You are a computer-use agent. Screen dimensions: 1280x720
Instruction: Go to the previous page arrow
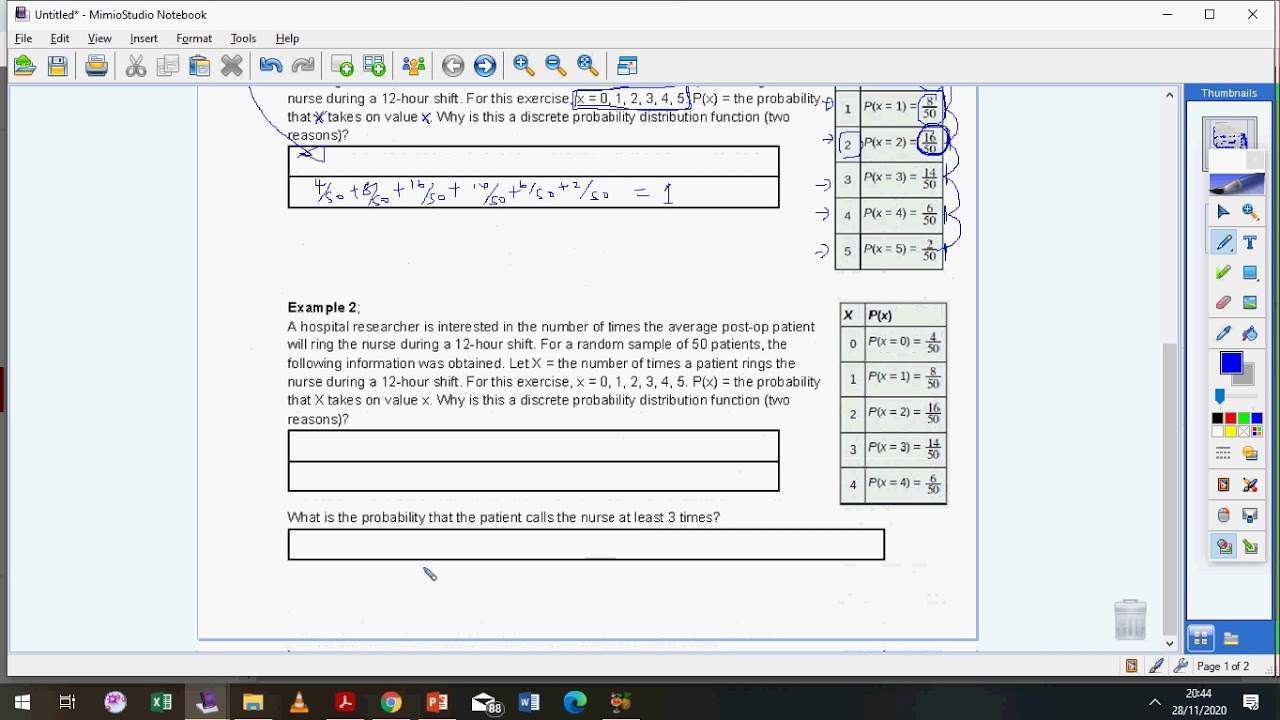coord(453,66)
